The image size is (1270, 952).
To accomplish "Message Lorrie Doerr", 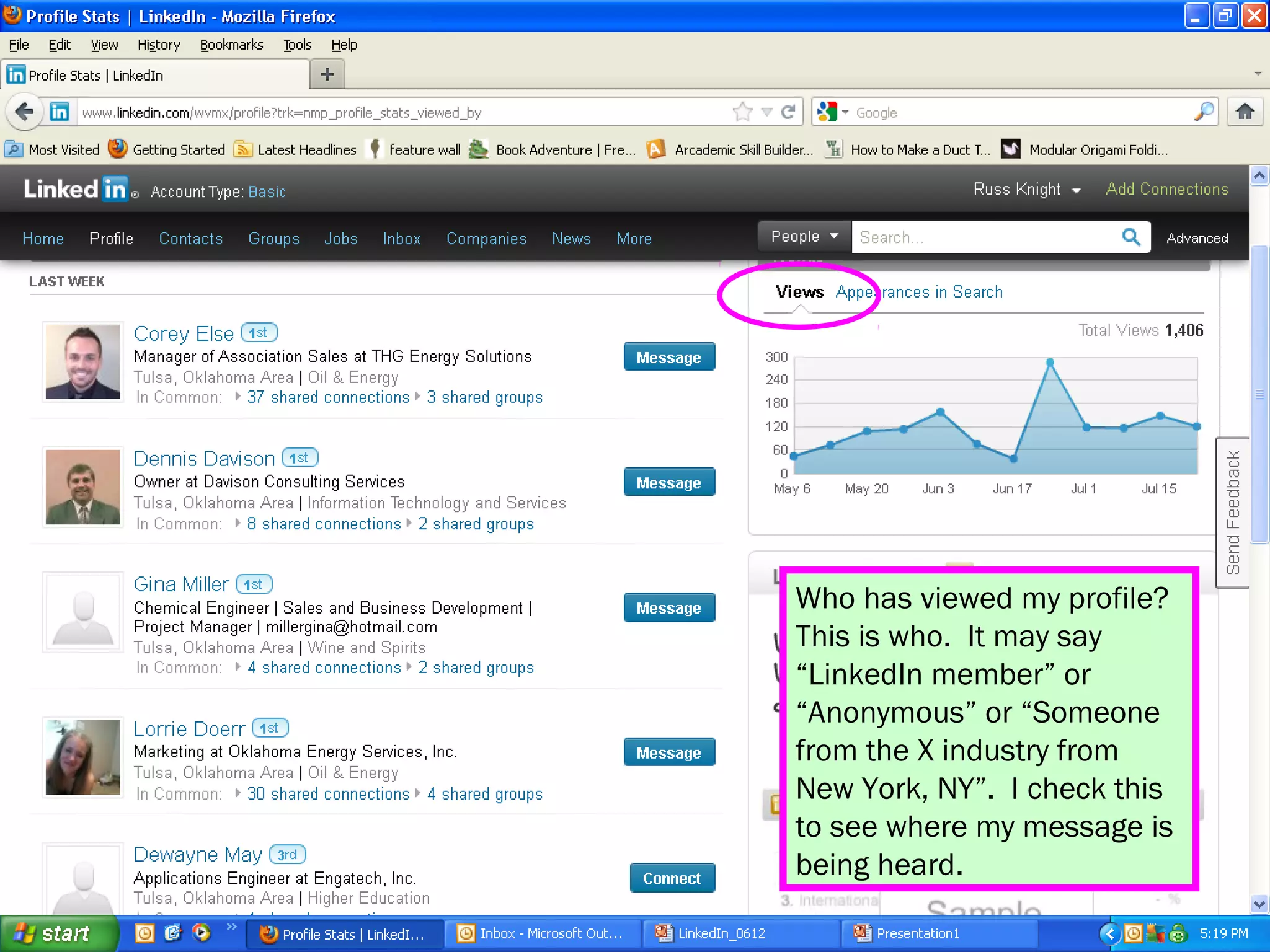I will tap(669, 752).
